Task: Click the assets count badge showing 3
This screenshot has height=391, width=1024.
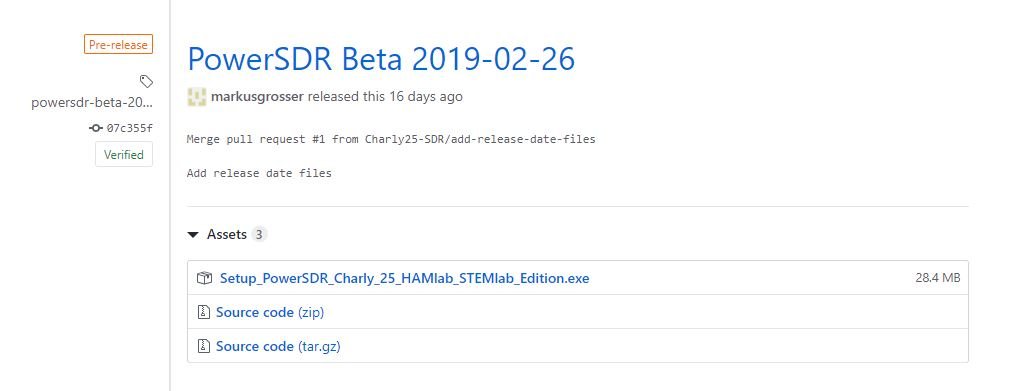Action: point(259,234)
